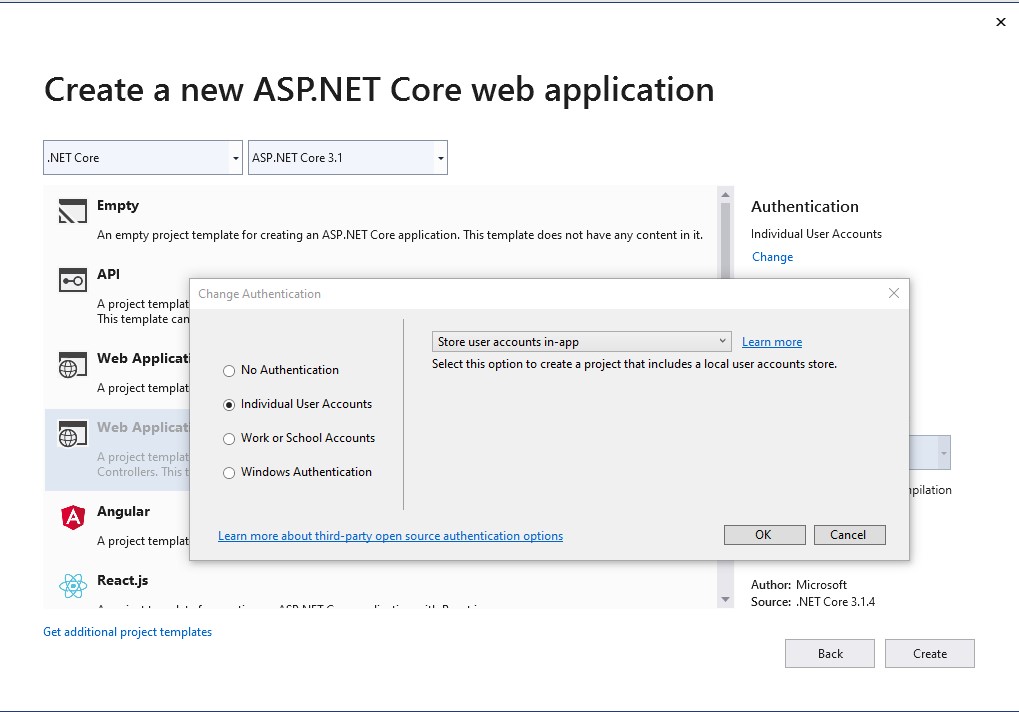The height and width of the screenshot is (712, 1019).
Task: Click the Change authentication link
Action: tap(771, 257)
